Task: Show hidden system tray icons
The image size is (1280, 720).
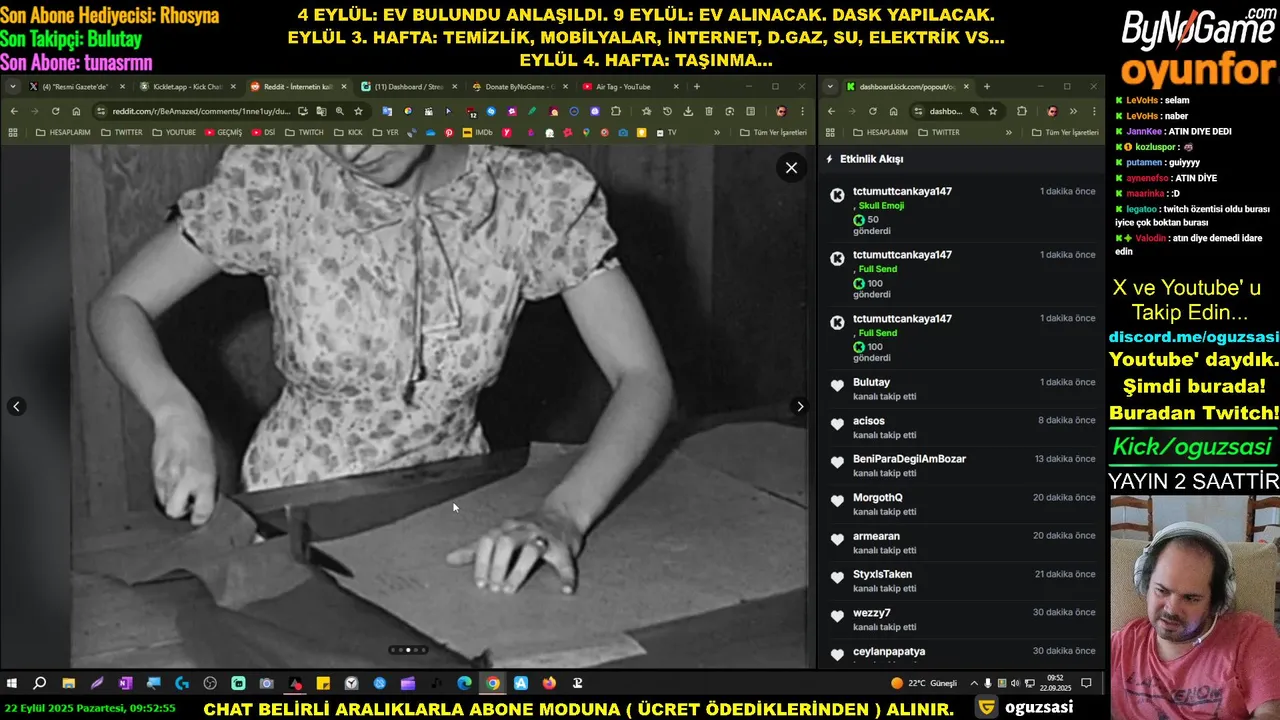Action: pos(975,683)
